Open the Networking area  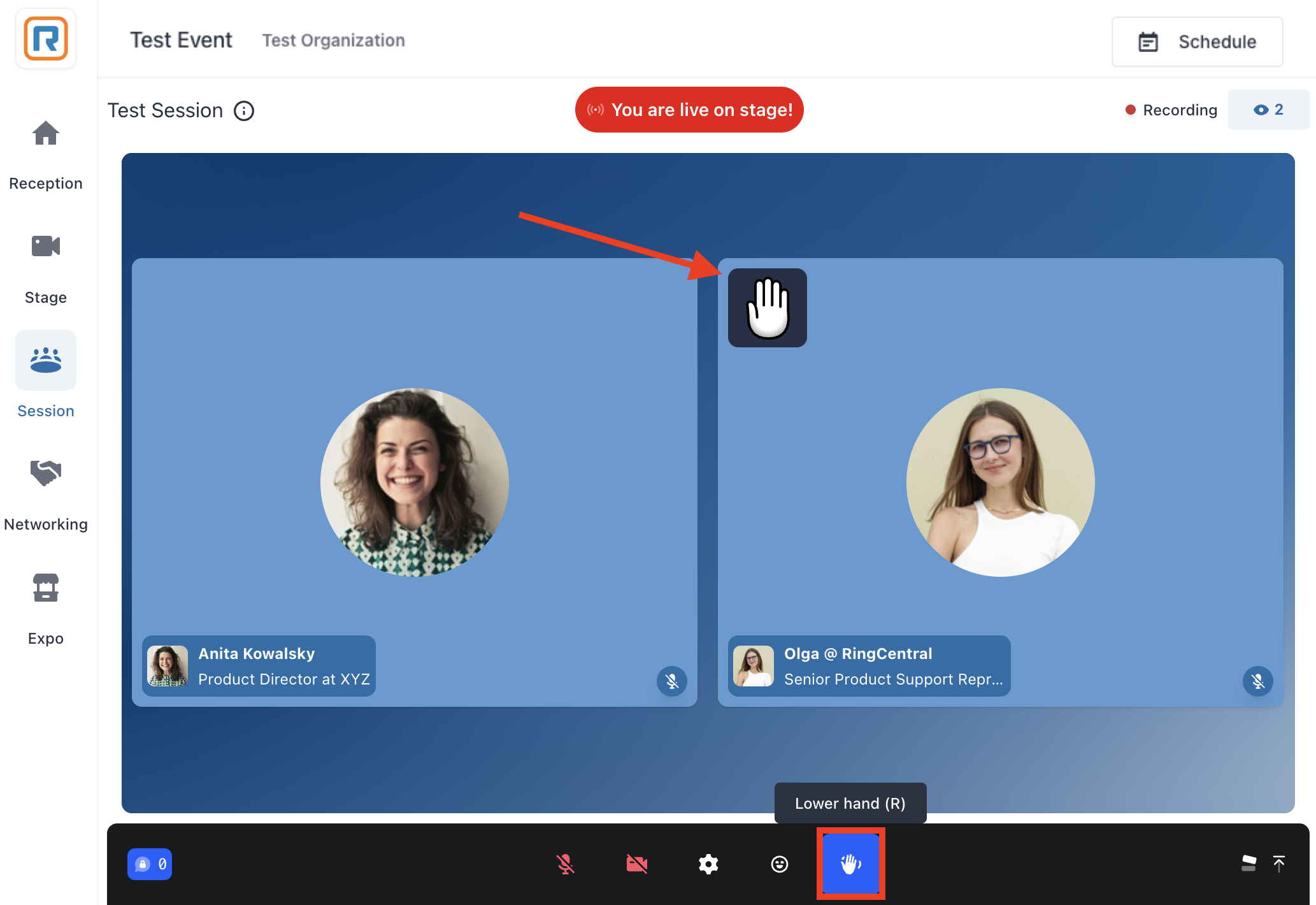tap(46, 496)
